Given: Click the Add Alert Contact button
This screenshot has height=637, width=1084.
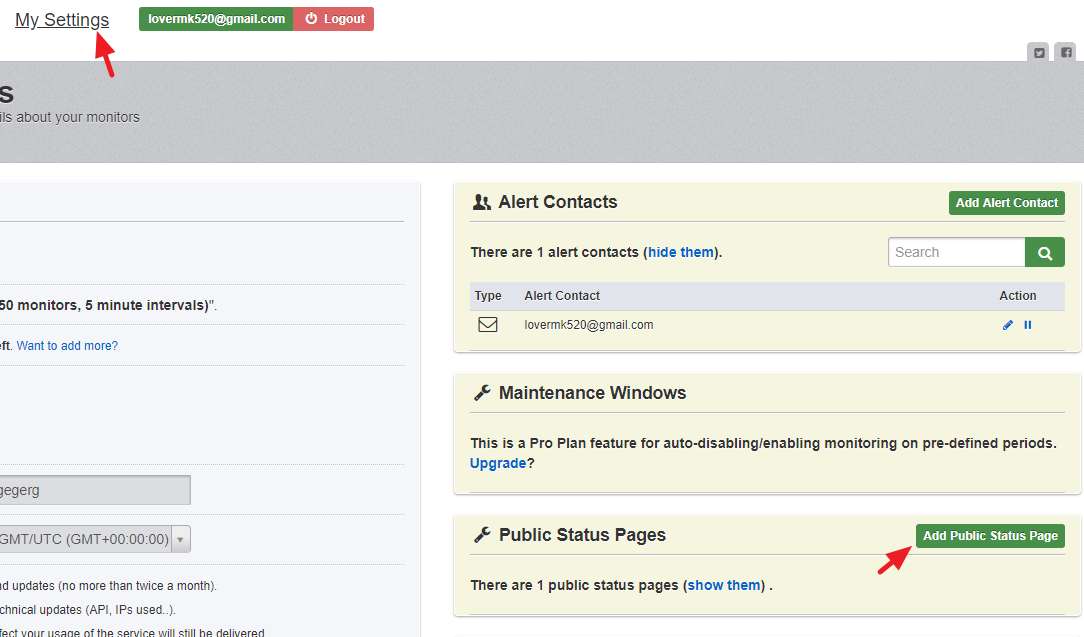Looking at the screenshot, I should tap(1006, 203).
